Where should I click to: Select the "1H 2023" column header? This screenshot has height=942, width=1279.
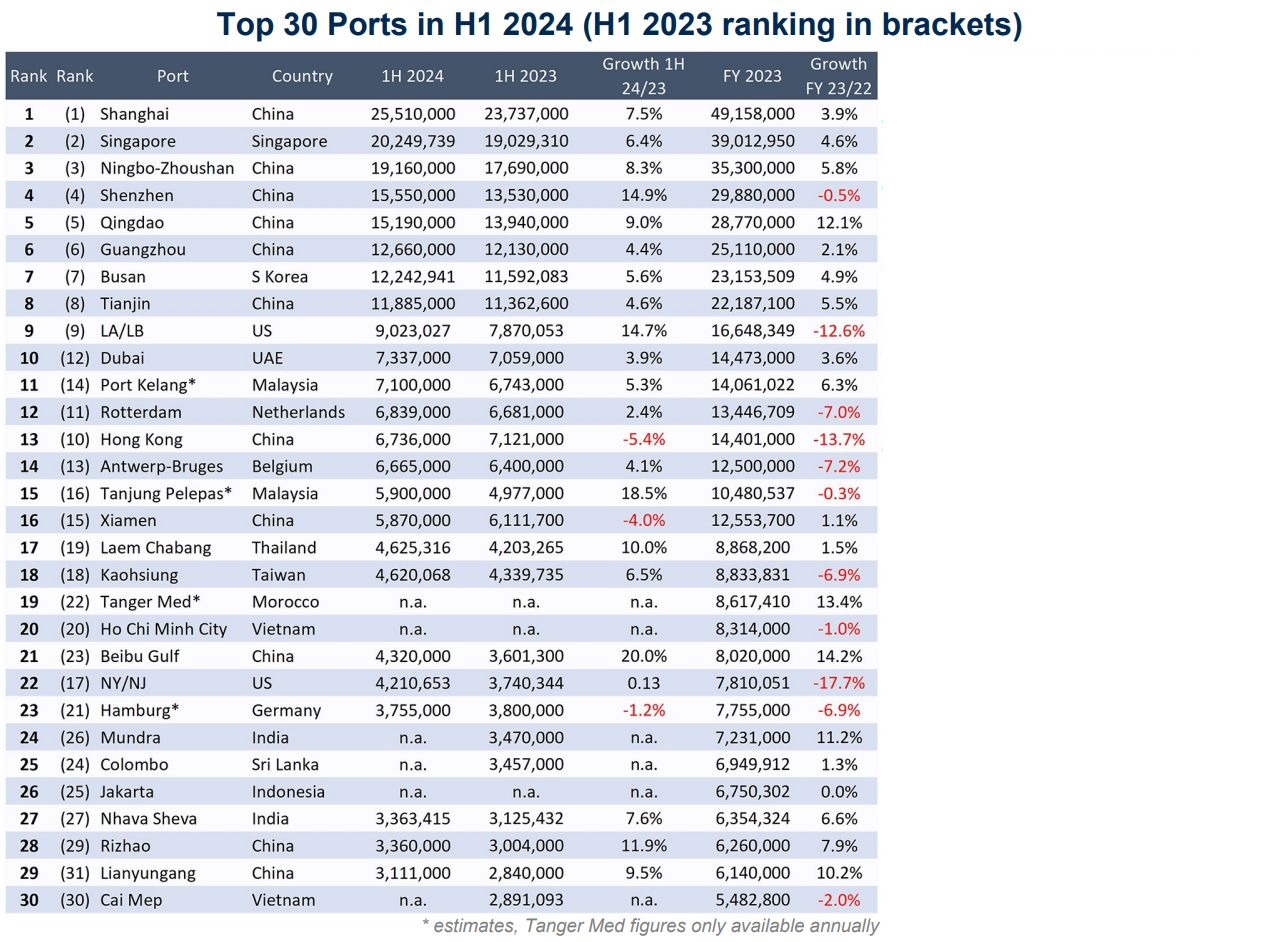[526, 76]
